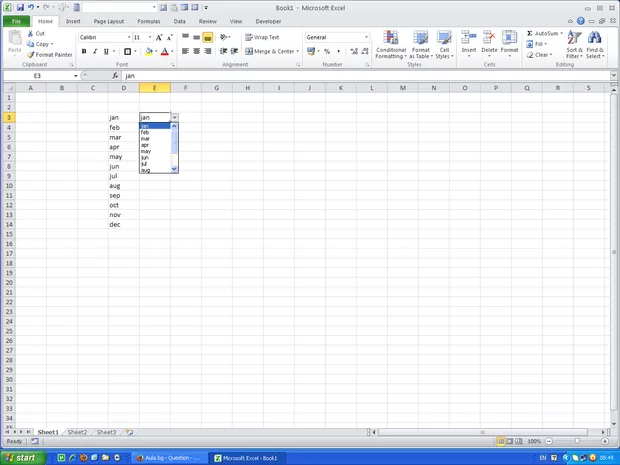Image resolution: width=620 pixels, height=465 pixels.
Task: Click the Insert Function fx icon
Action: click(115, 76)
